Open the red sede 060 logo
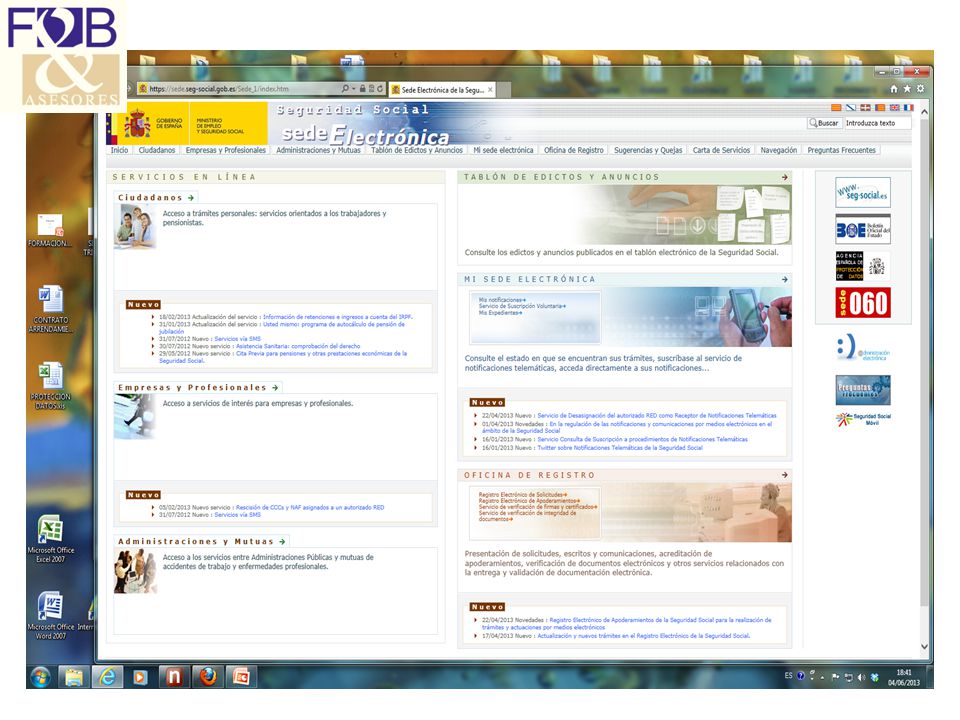 pyautogui.click(x=863, y=303)
